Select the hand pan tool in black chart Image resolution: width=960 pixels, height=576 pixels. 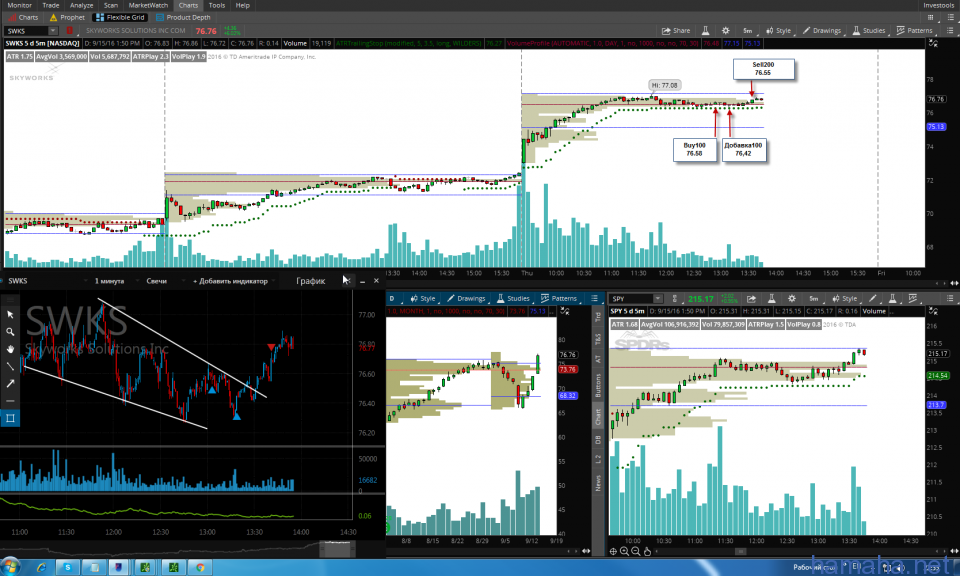click(x=10, y=349)
